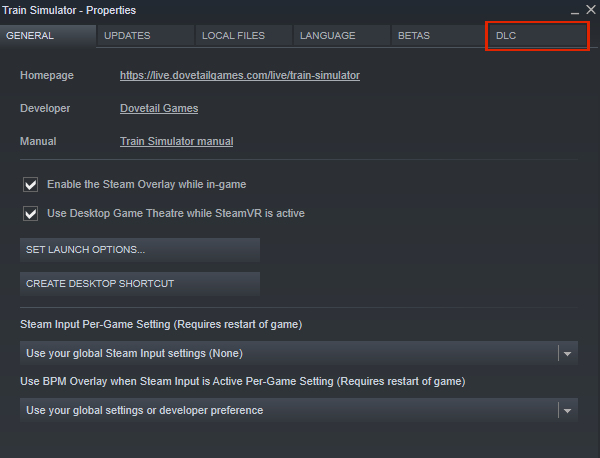Open the dovetailgames homepage link
Viewport: 600px width, 458px height.
240,75
